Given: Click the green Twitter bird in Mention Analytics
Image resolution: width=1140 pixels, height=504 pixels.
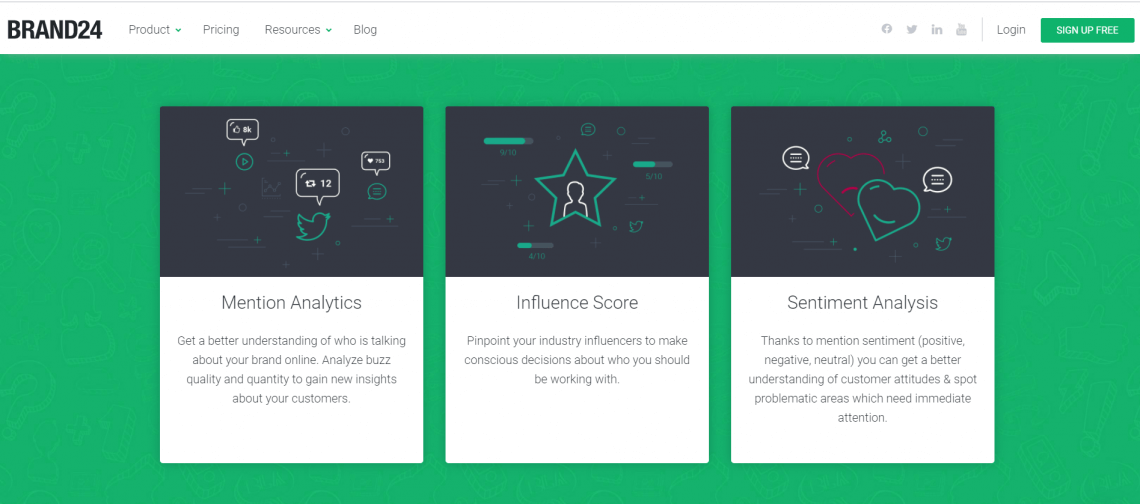Looking at the screenshot, I should [x=313, y=226].
